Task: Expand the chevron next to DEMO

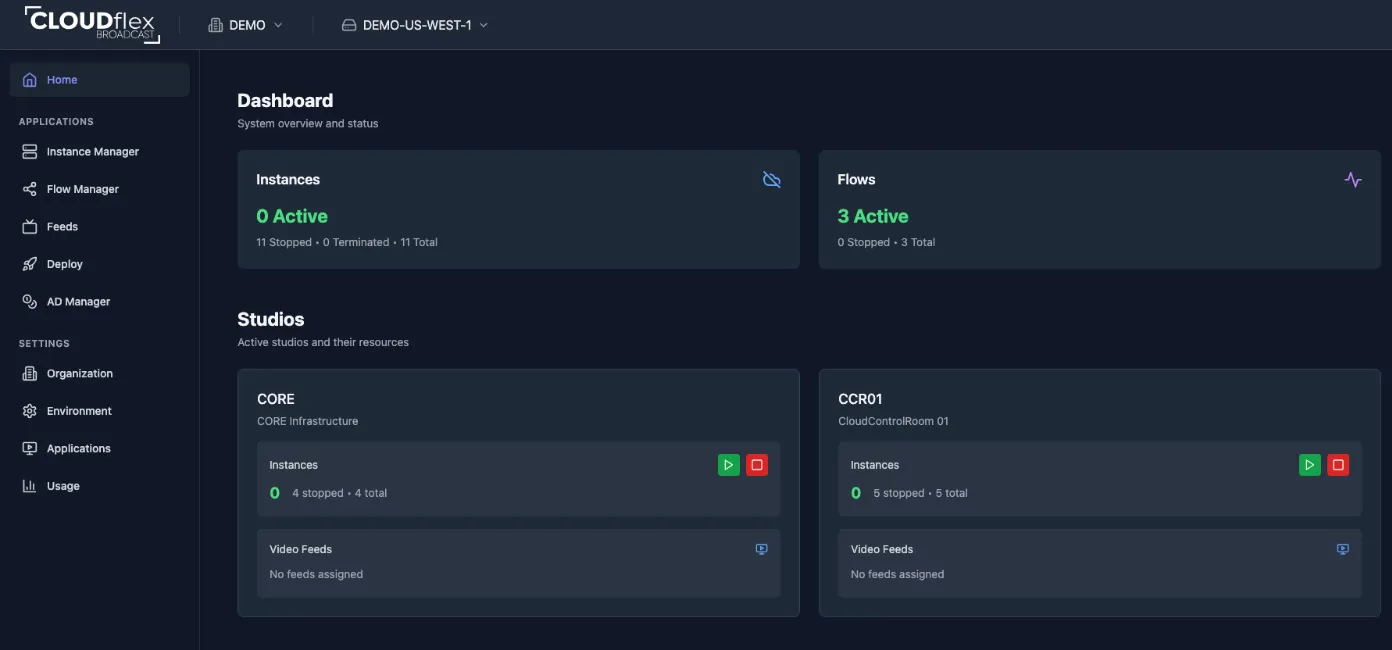Action: coord(278,25)
